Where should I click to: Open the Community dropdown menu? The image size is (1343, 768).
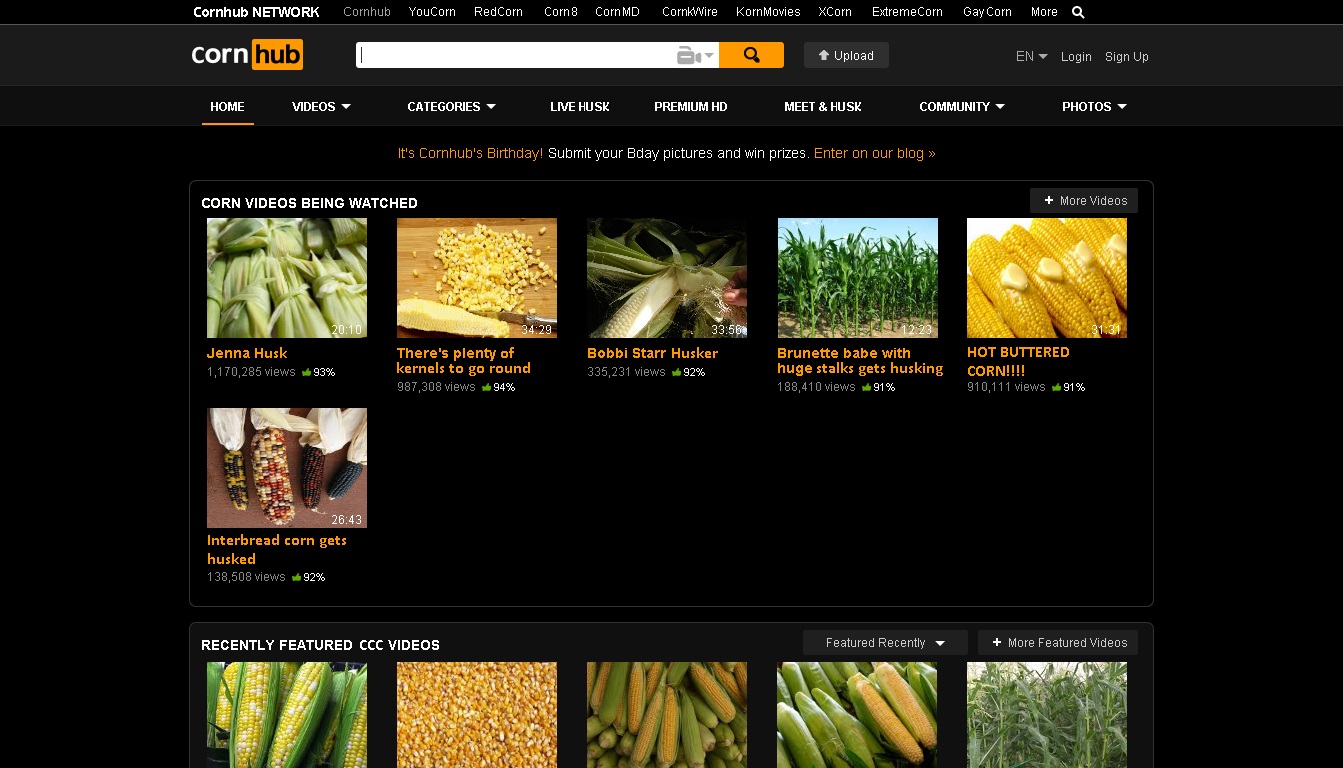coord(962,107)
